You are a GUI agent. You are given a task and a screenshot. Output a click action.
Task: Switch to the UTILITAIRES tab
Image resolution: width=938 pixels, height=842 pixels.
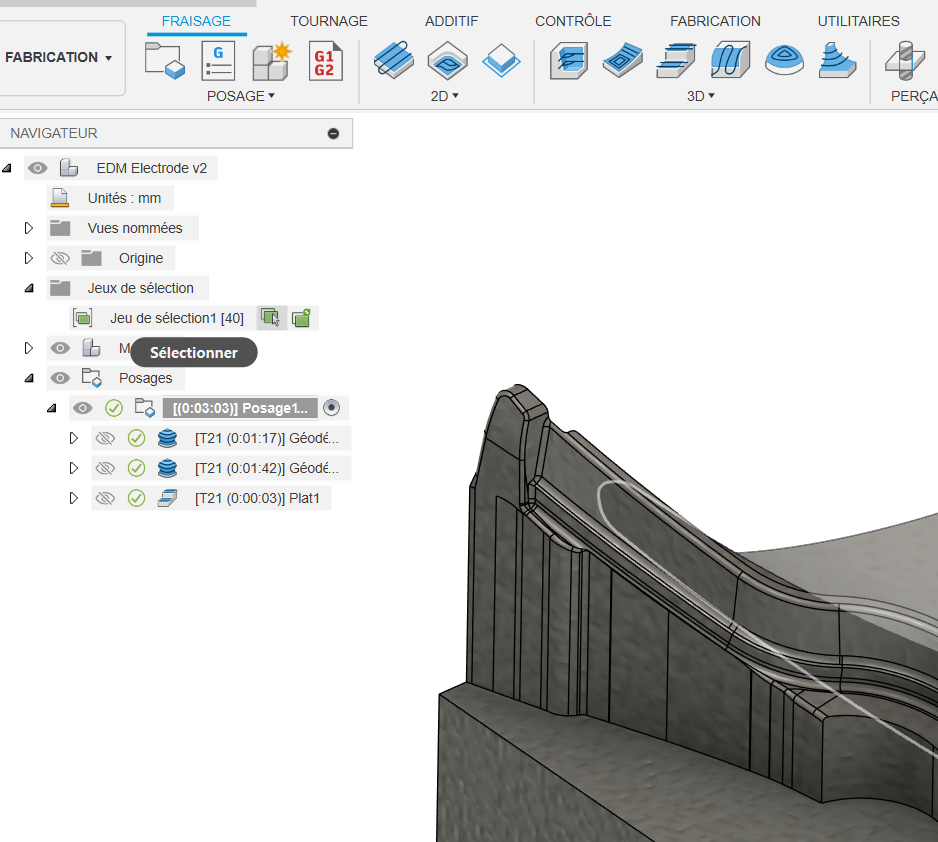point(858,21)
